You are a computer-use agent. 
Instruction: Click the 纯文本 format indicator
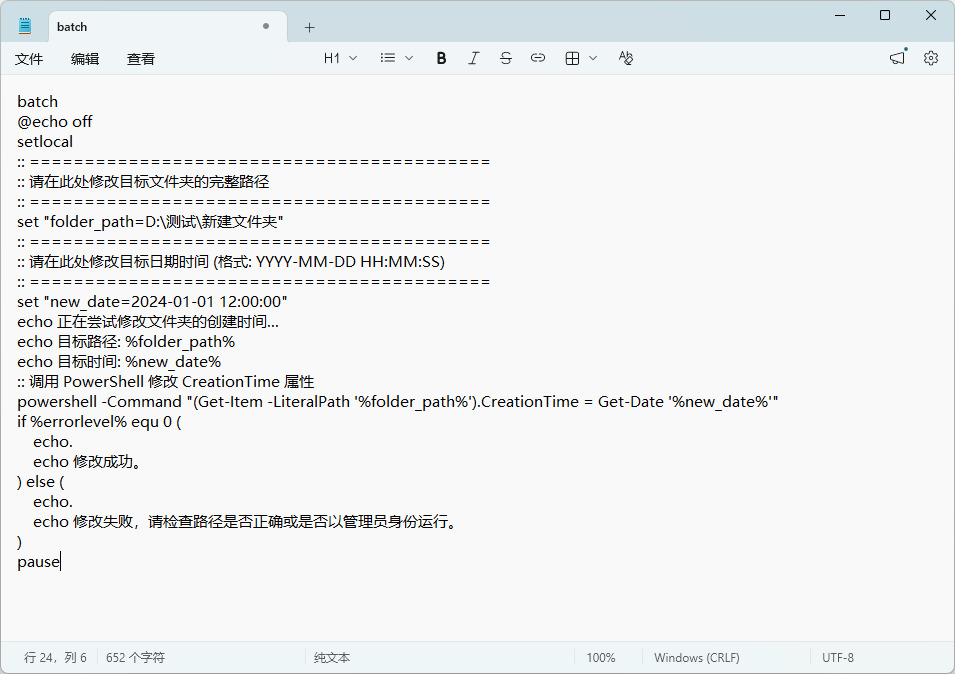pos(332,658)
